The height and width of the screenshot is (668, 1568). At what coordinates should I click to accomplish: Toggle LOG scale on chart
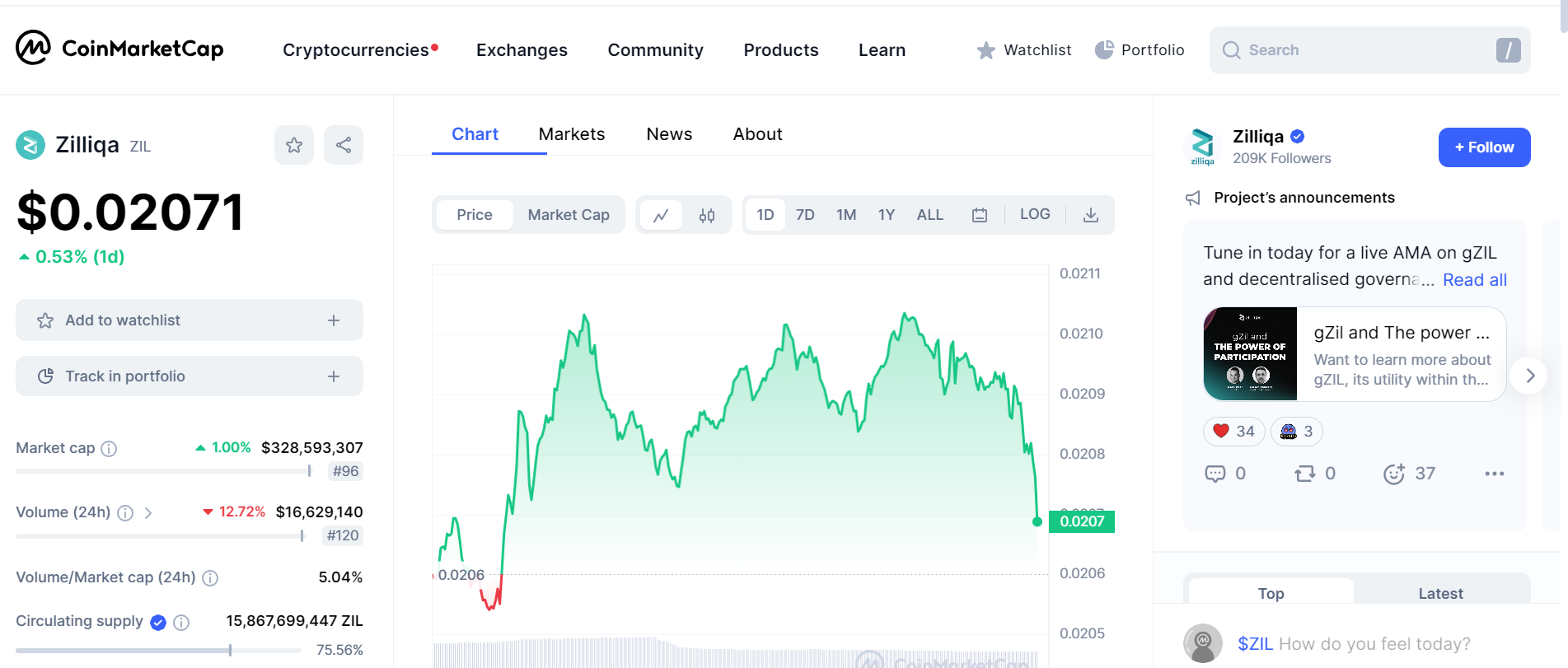pos(1035,214)
